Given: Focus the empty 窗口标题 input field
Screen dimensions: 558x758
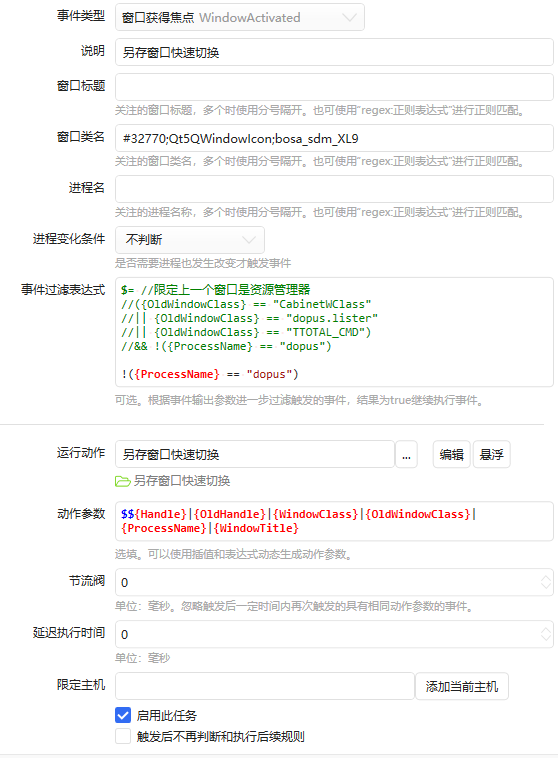Looking at the screenshot, I should coord(334,87).
